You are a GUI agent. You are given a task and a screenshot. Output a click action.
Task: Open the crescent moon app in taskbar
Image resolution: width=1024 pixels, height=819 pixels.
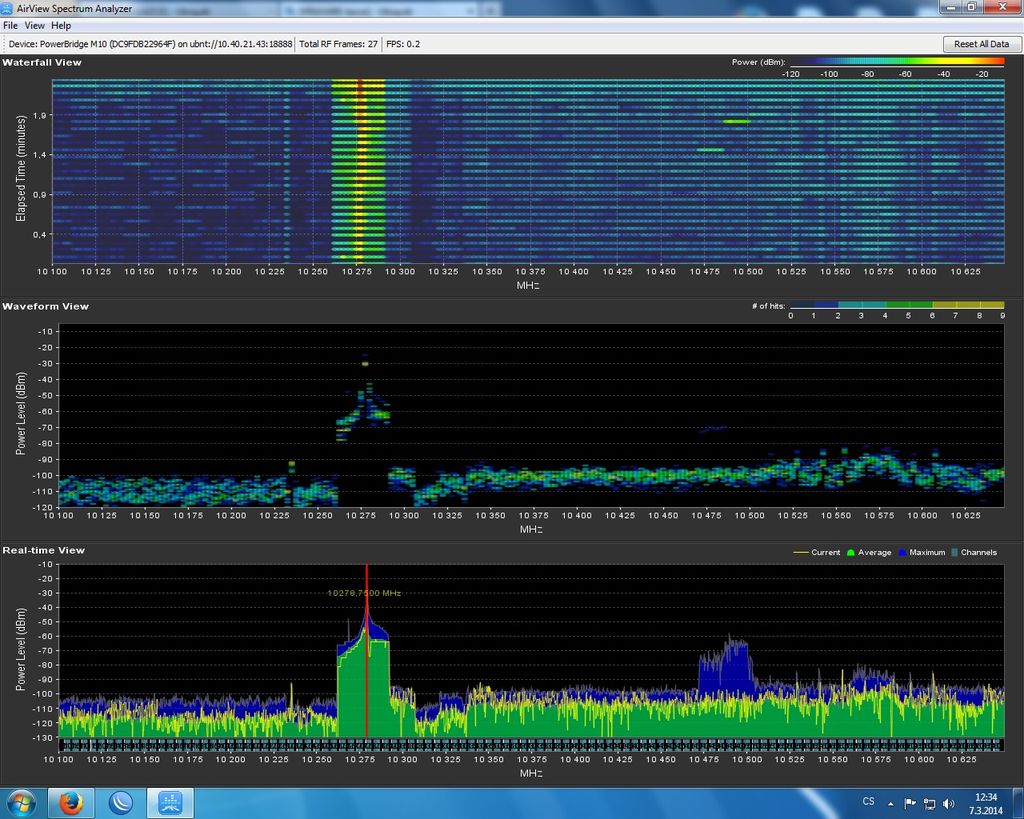pyautogui.click(x=121, y=803)
